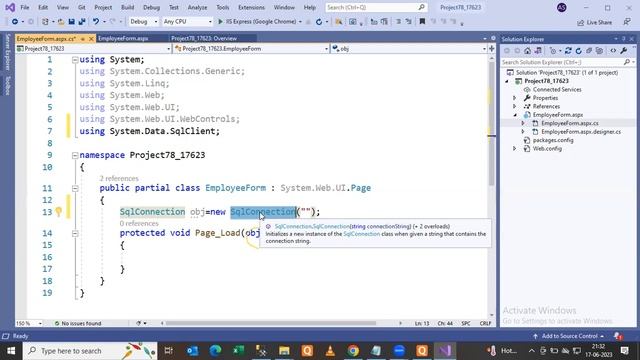
Task: Click the Navigate Backward toolbar icon
Action: pos(15,22)
